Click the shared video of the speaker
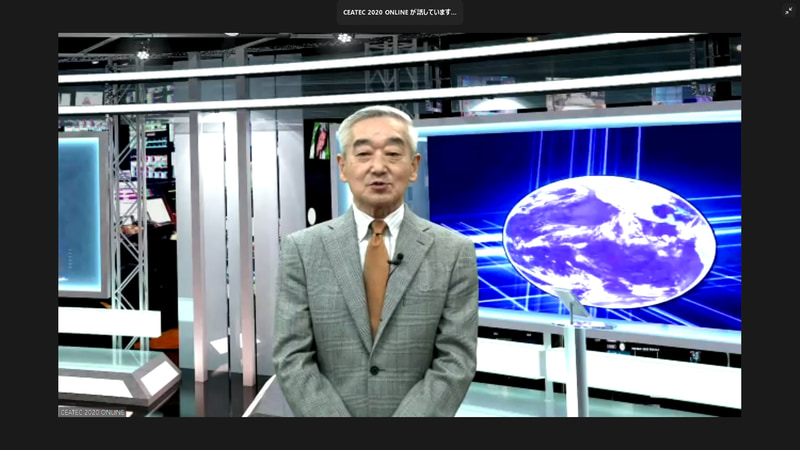 pos(399,225)
